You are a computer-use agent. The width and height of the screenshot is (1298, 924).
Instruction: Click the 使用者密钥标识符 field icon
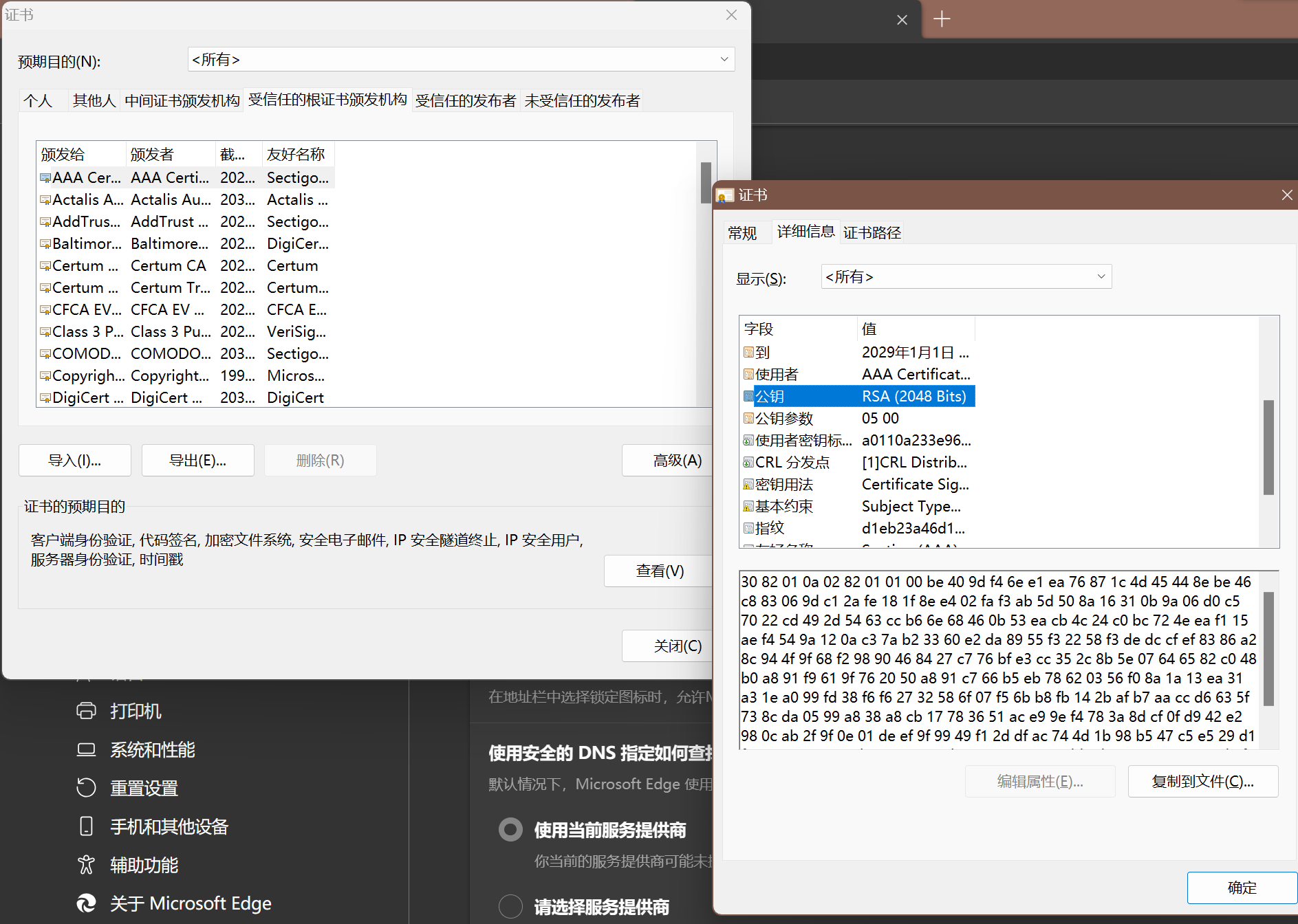pos(748,440)
